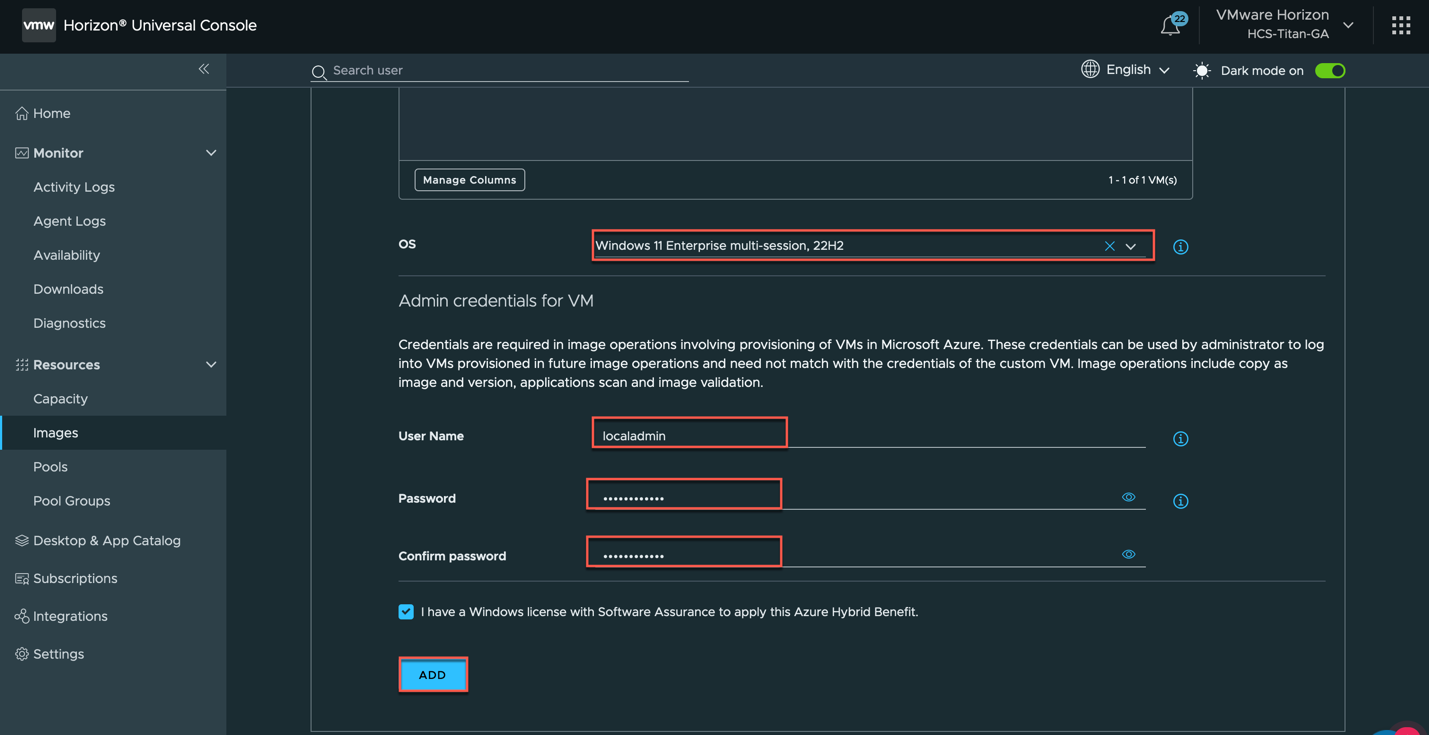Click the Subscriptions icon

[x=22, y=579]
